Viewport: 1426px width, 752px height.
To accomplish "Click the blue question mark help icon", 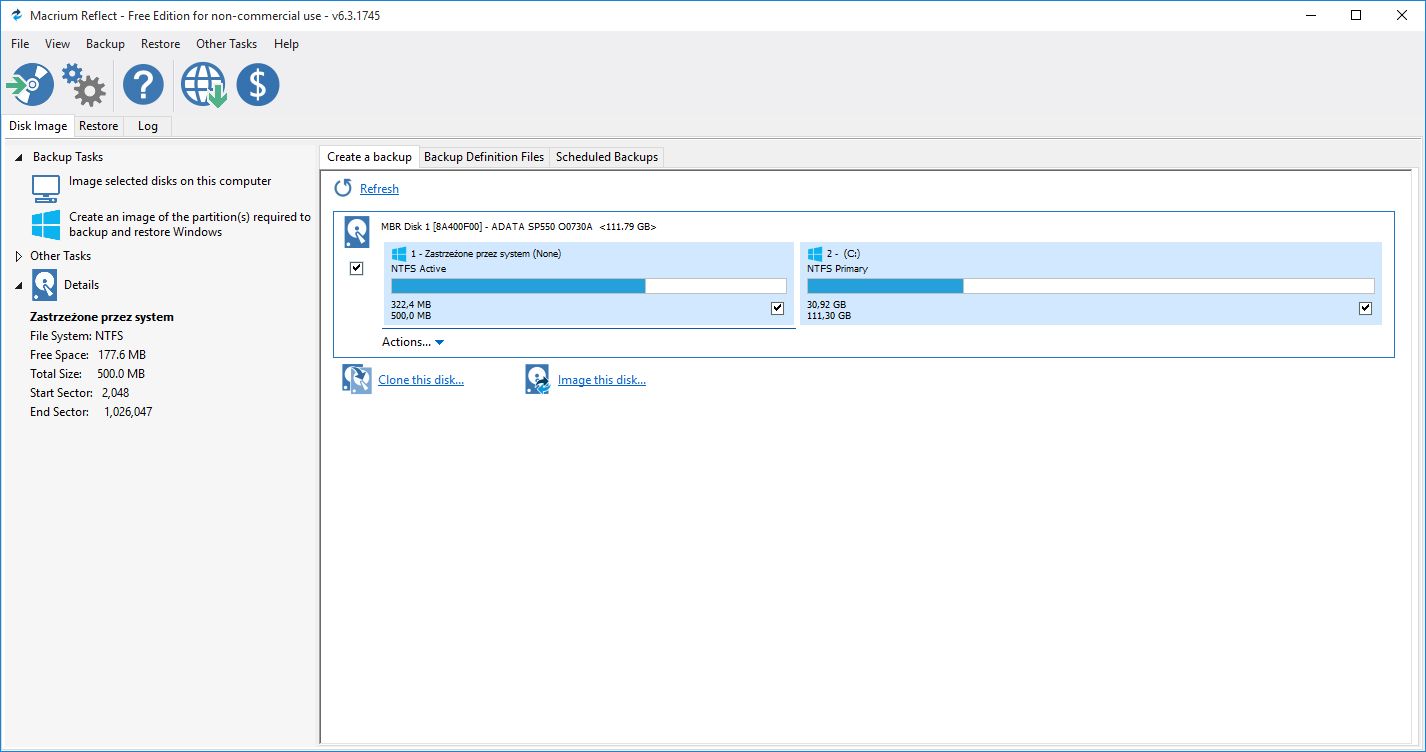I will 143,85.
